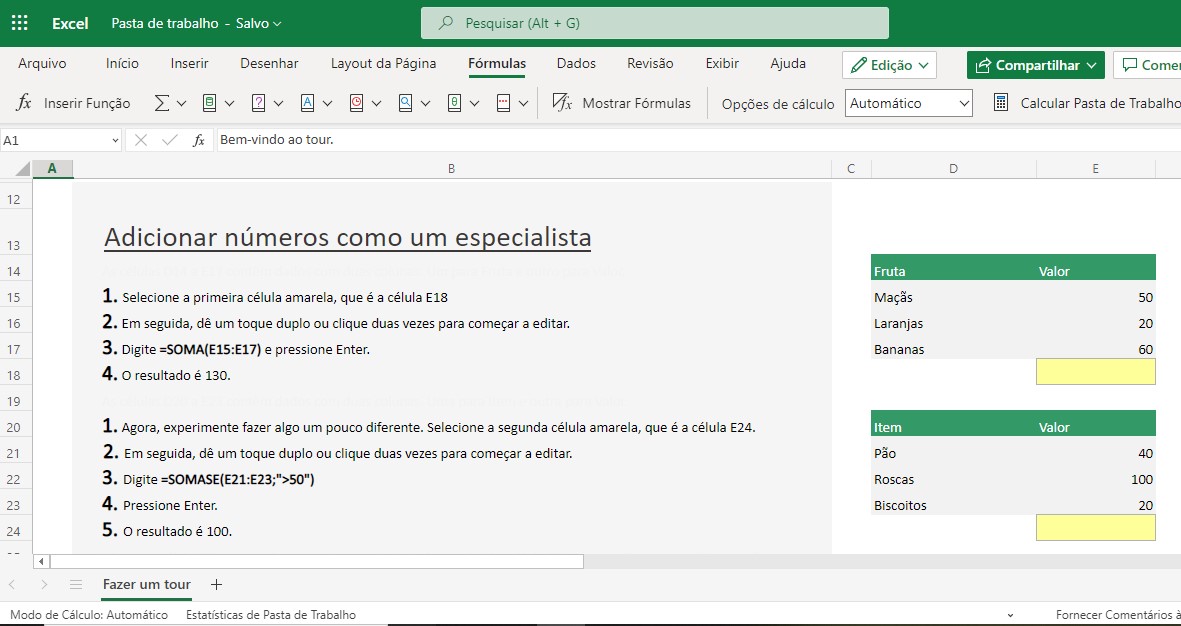
Task: Add a new sheet with the plus button
Action: [x=216, y=584]
